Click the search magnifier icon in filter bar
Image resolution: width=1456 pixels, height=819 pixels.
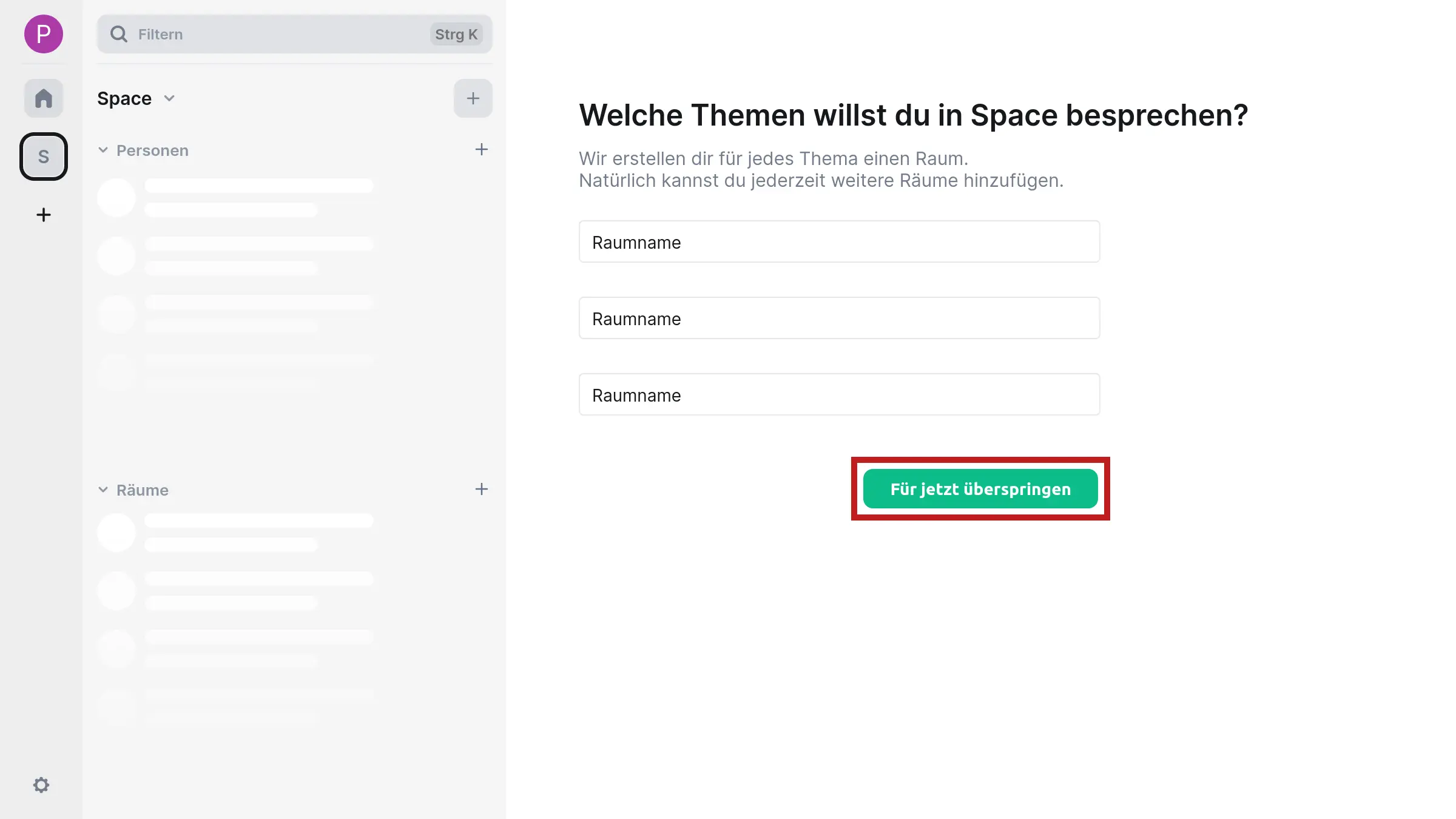coord(119,34)
